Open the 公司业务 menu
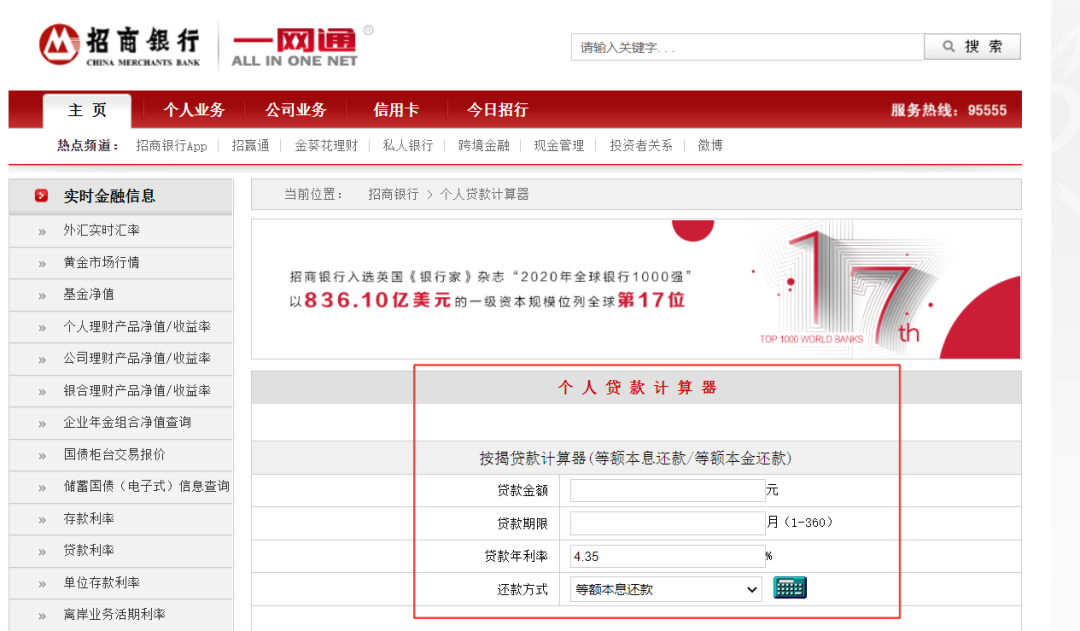Viewport: 1080px width, 631px height. pos(295,110)
